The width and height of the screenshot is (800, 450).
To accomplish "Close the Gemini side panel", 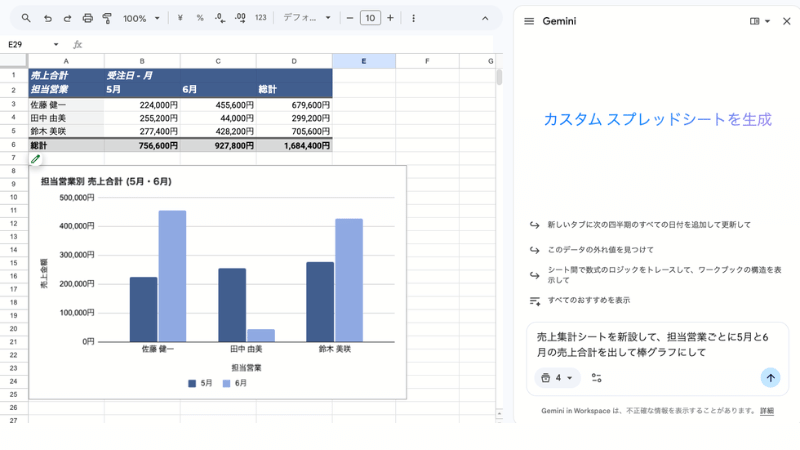I will click(x=786, y=21).
